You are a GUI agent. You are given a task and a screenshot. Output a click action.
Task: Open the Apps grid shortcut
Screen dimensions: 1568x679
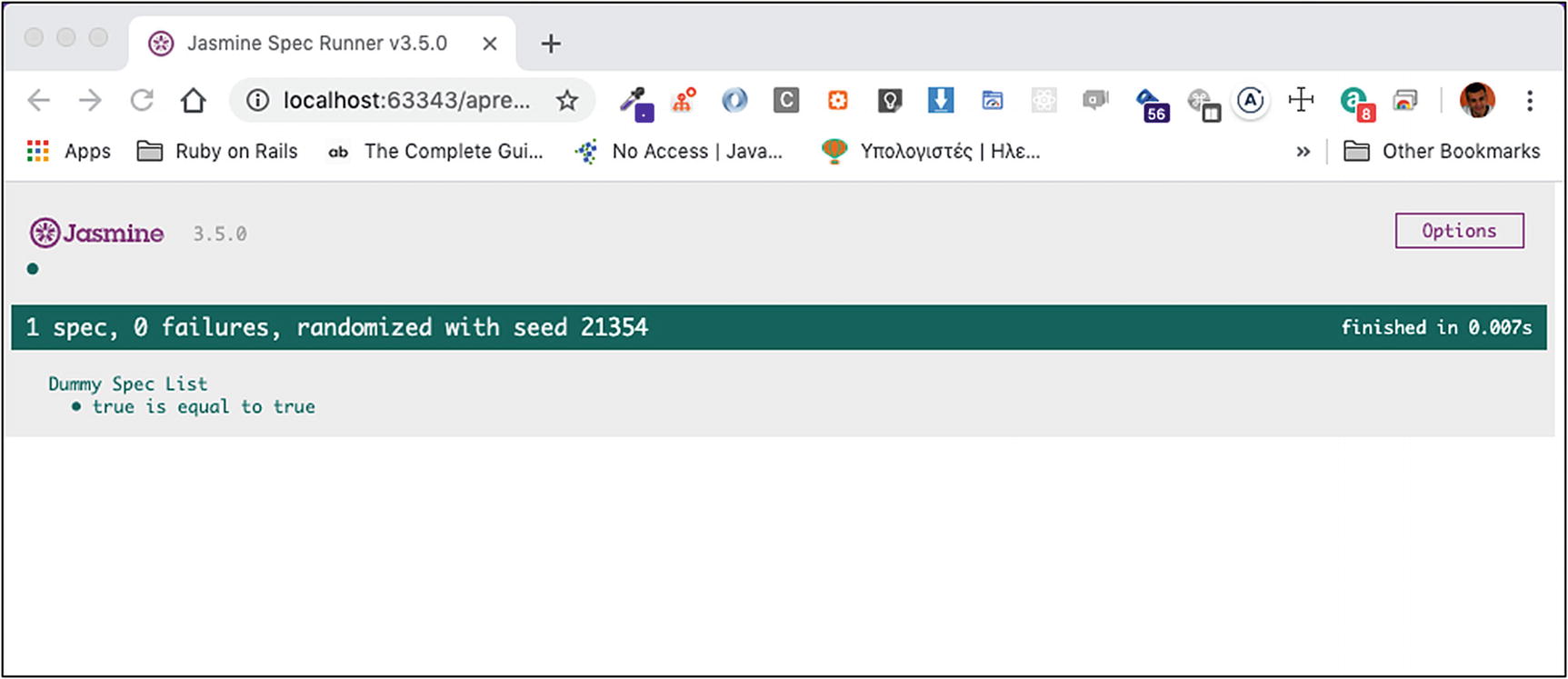[x=69, y=151]
